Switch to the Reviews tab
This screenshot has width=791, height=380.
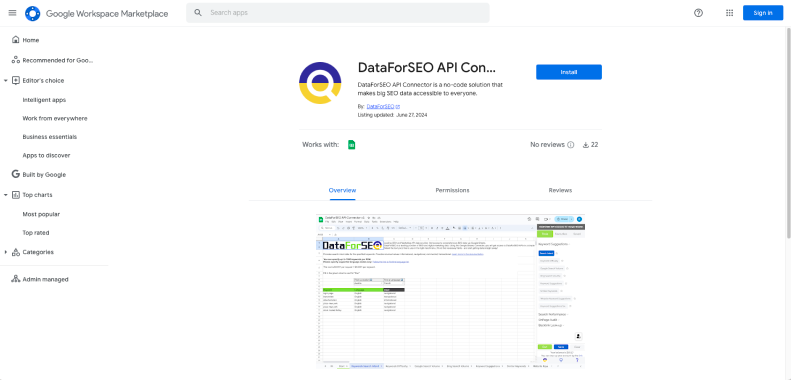(x=560, y=190)
